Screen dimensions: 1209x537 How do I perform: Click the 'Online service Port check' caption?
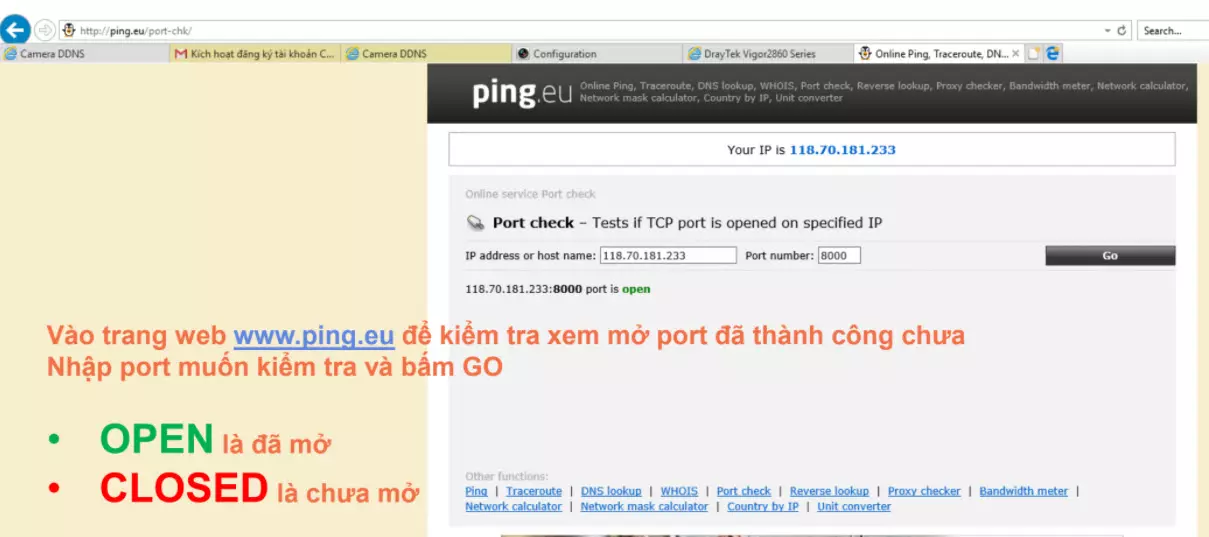pos(530,194)
